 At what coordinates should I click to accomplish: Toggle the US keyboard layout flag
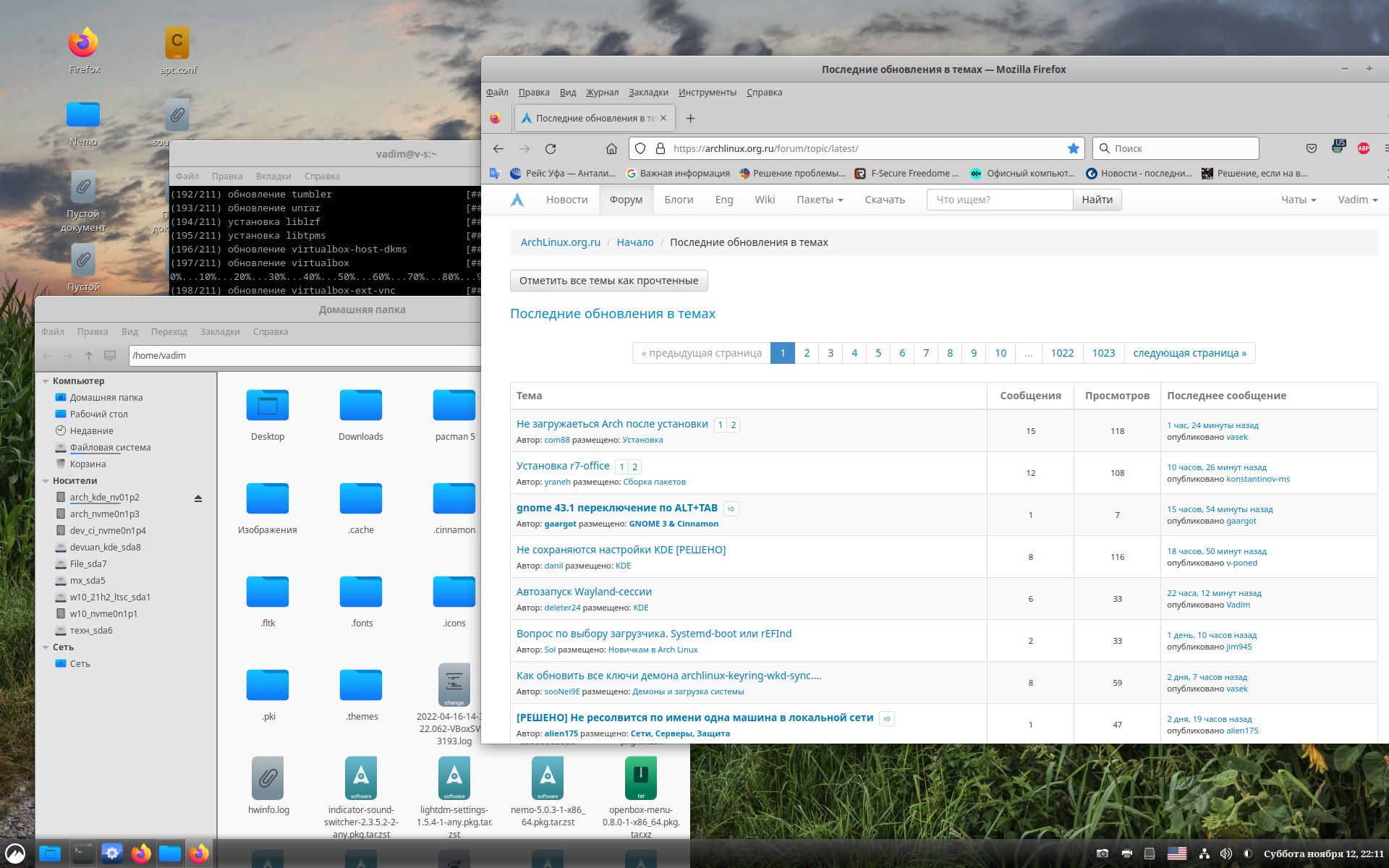(1177, 854)
